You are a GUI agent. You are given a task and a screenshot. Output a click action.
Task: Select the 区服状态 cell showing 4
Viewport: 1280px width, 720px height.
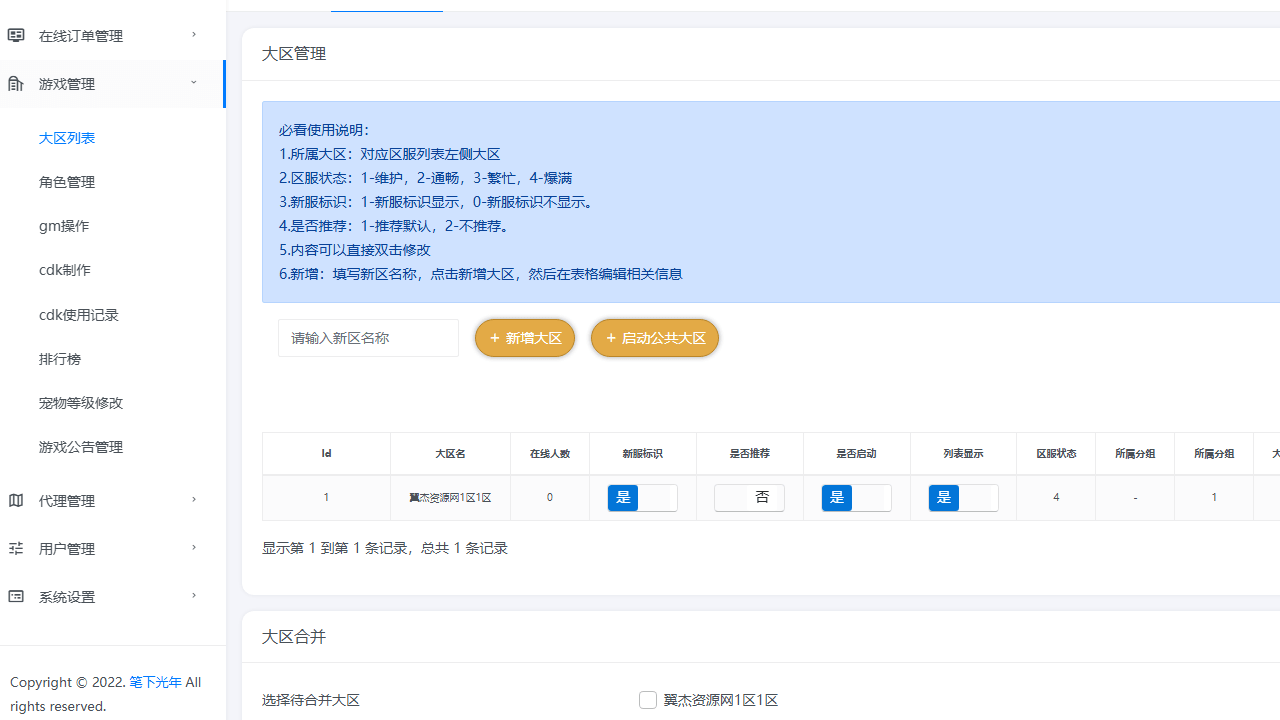tap(1056, 497)
